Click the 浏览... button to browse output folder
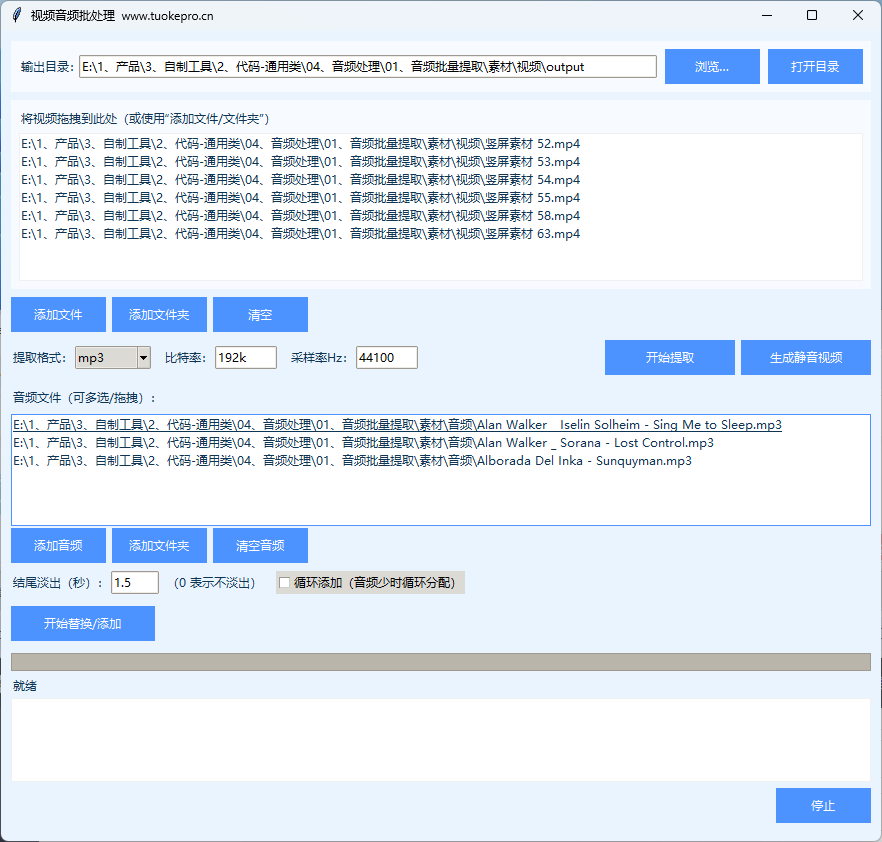Screen dimensions: 882x842 [x=712, y=66]
